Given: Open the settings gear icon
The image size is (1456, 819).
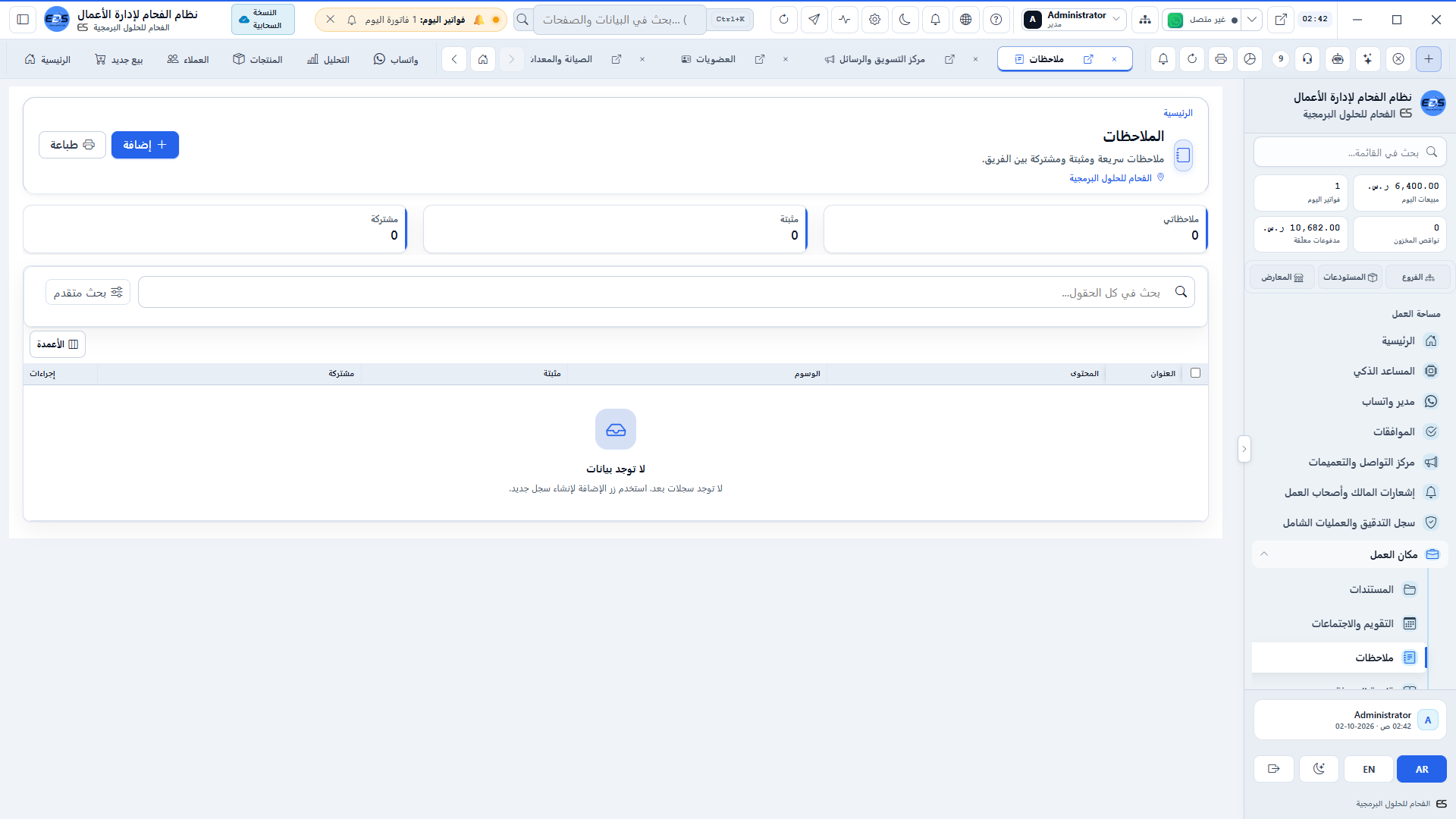Looking at the screenshot, I should 875,20.
